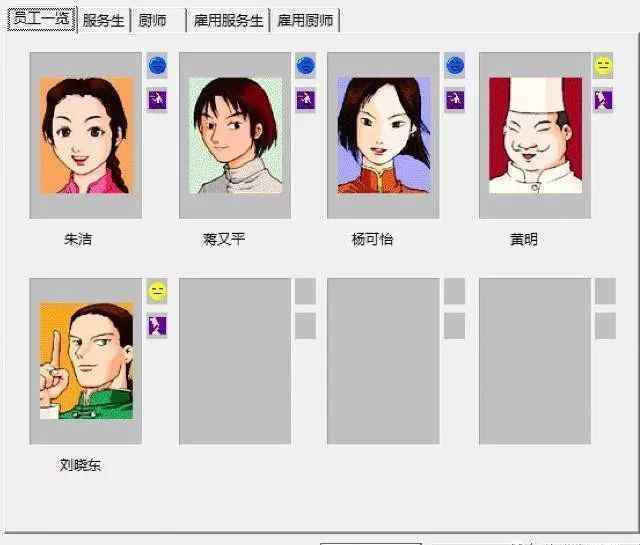Screen dimensions: 640x545
Task: Click the empty staff slot next to 刘晓东
Action: (235, 361)
